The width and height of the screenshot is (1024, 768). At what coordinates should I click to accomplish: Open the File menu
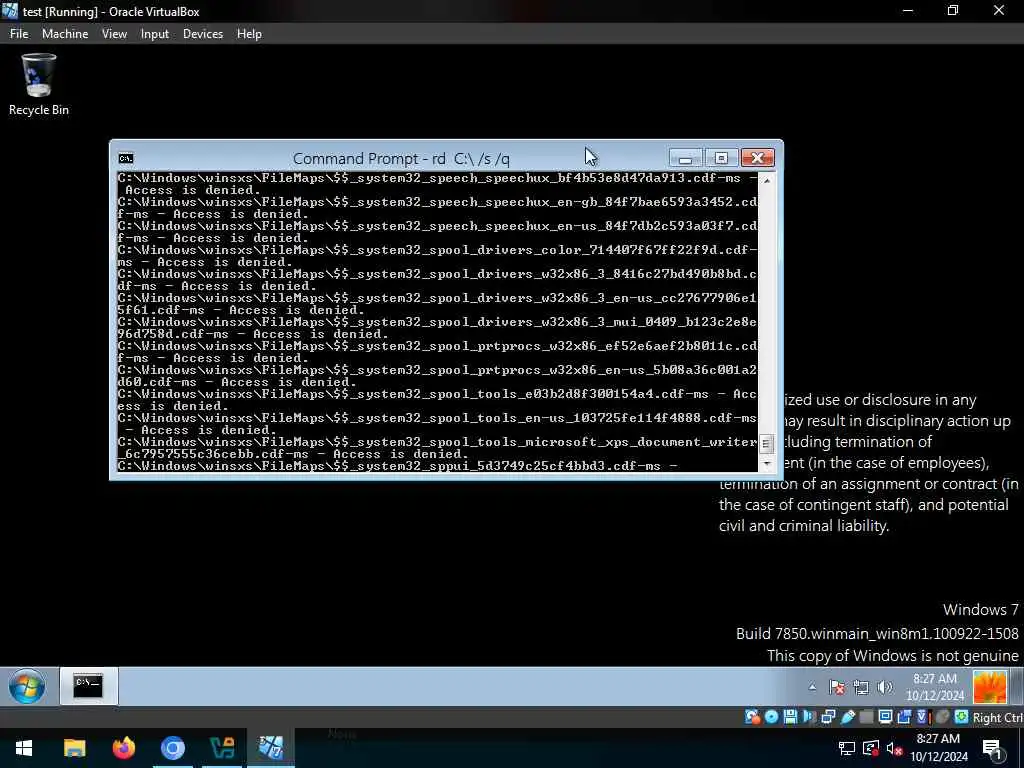click(x=19, y=34)
